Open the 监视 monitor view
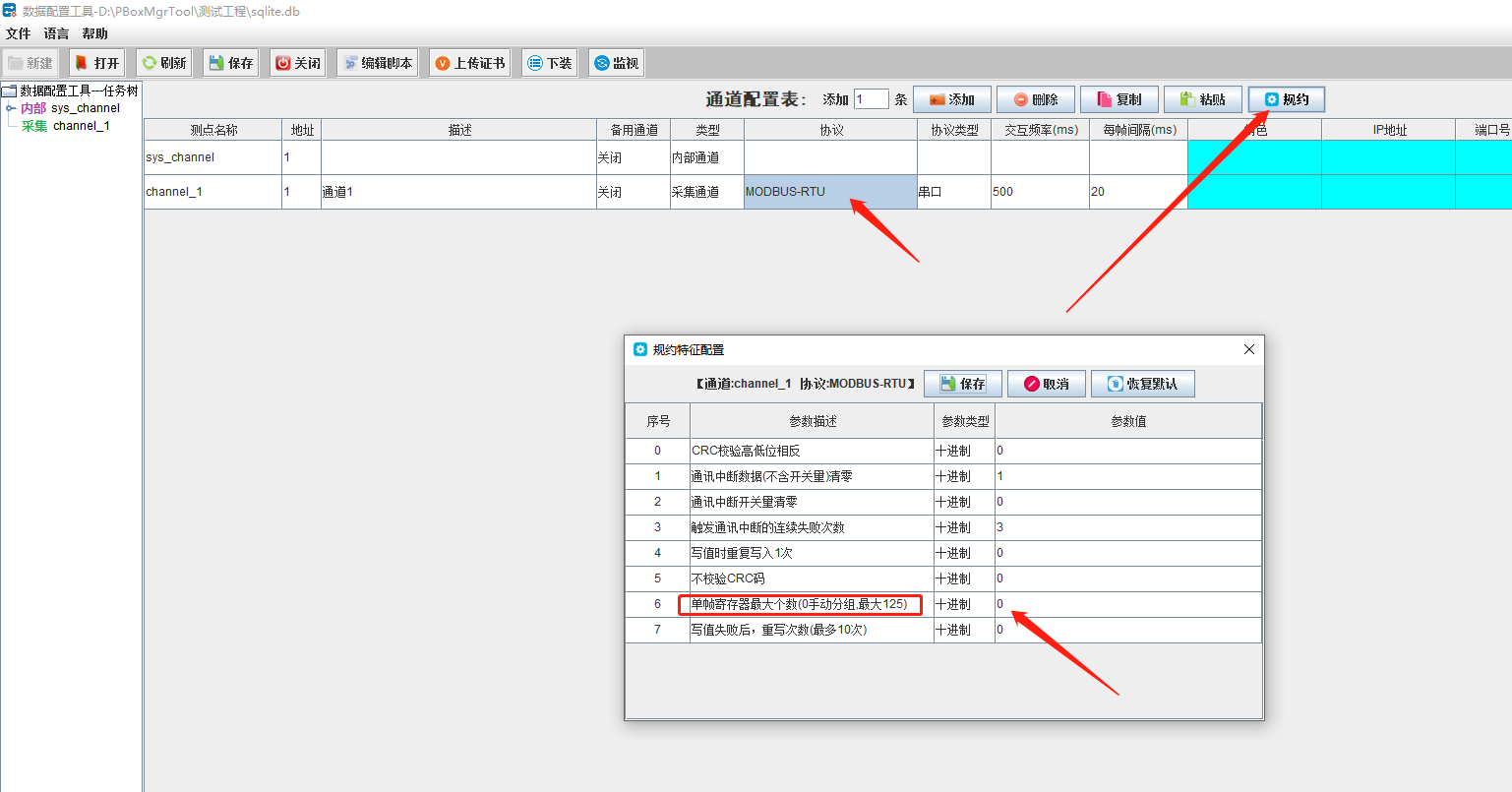 pyautogui.click(x=616, y=63)
